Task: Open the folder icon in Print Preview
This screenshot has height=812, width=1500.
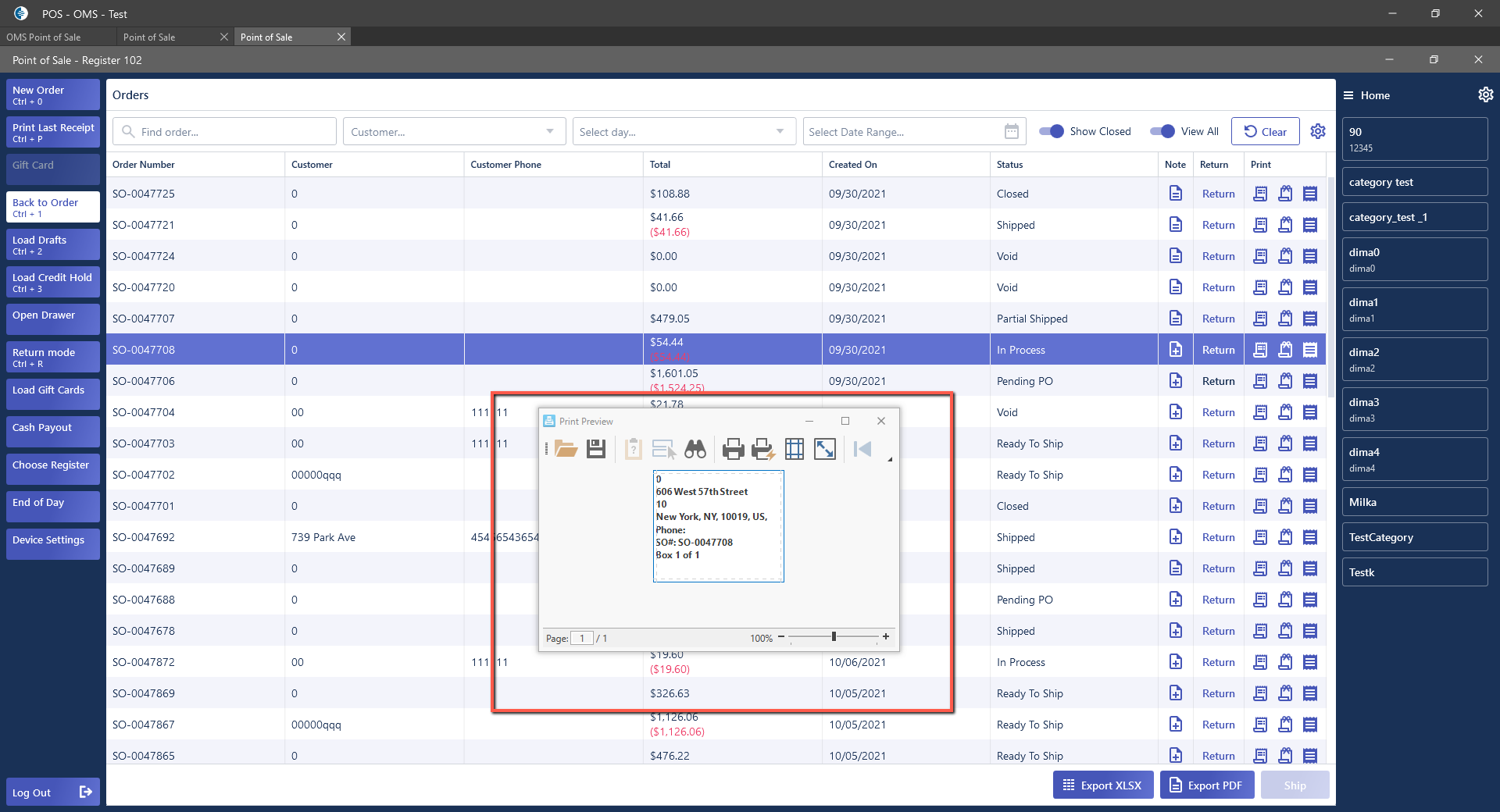Action: 566,449
